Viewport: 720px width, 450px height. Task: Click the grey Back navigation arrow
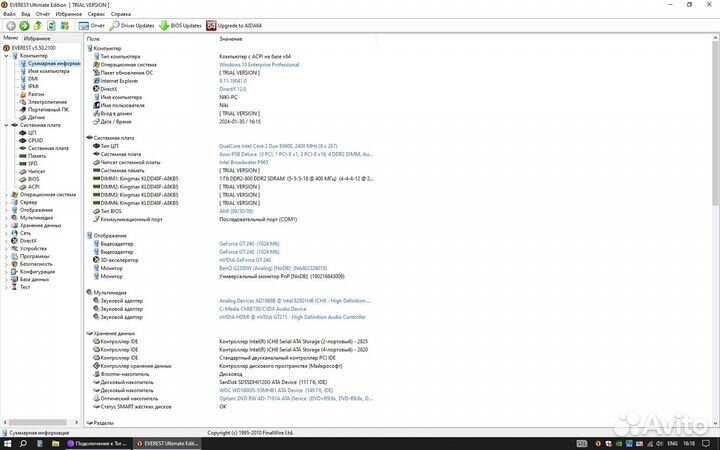pyautogui.click(x=11, y=26)
